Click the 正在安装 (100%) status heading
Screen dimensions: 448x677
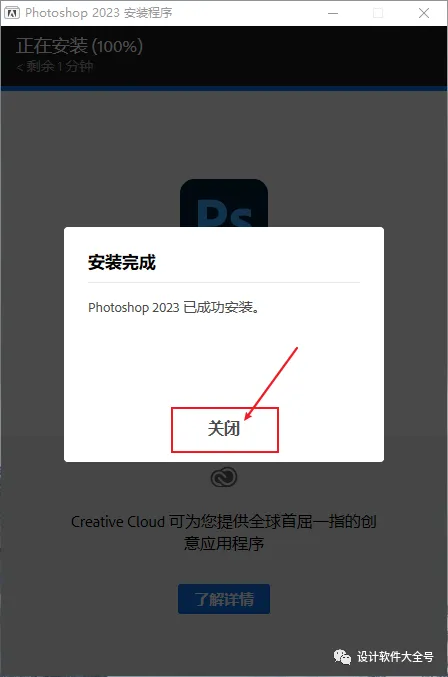79,47
